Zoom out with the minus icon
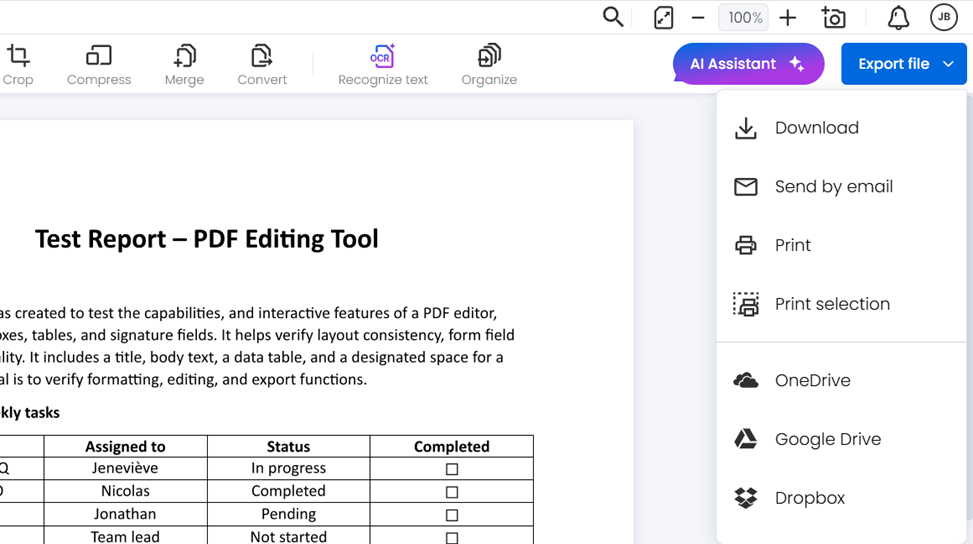973x544 pixels. coord(698,18)
